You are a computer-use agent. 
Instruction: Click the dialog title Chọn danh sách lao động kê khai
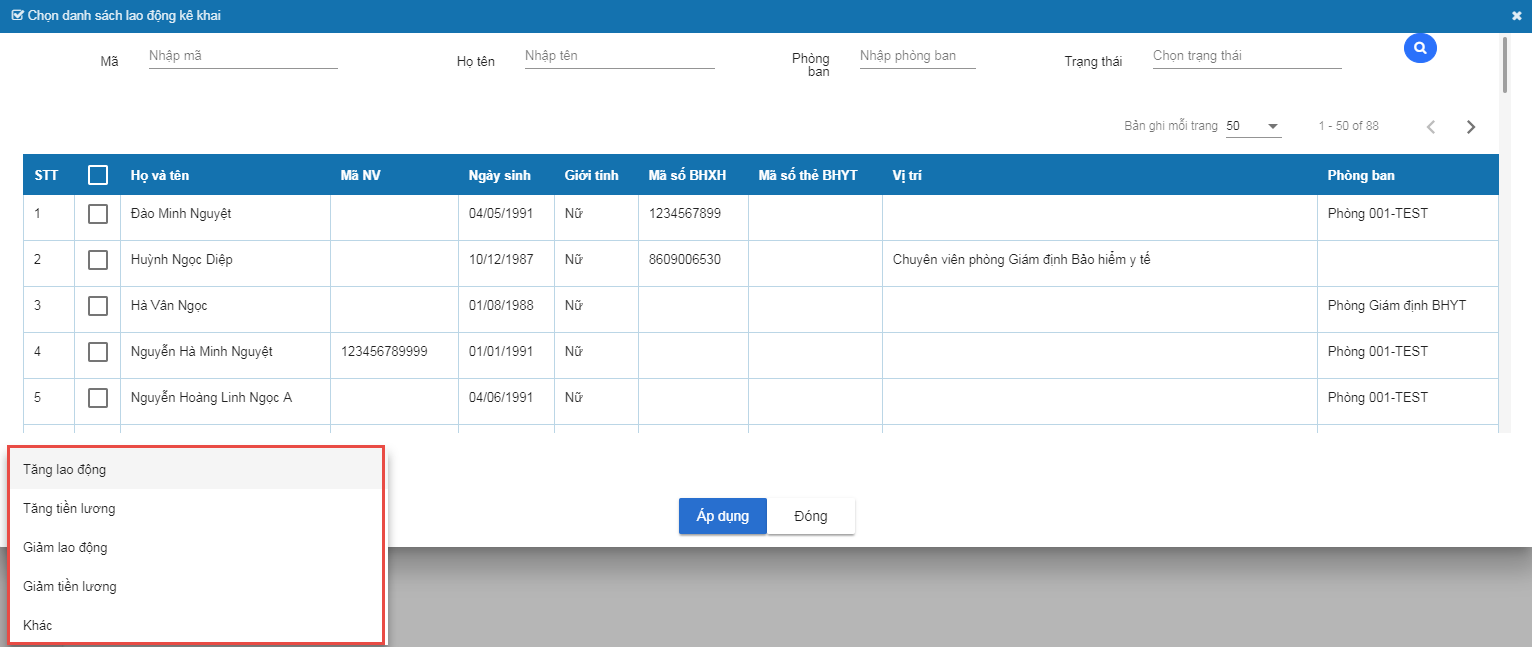pos(124,16)
